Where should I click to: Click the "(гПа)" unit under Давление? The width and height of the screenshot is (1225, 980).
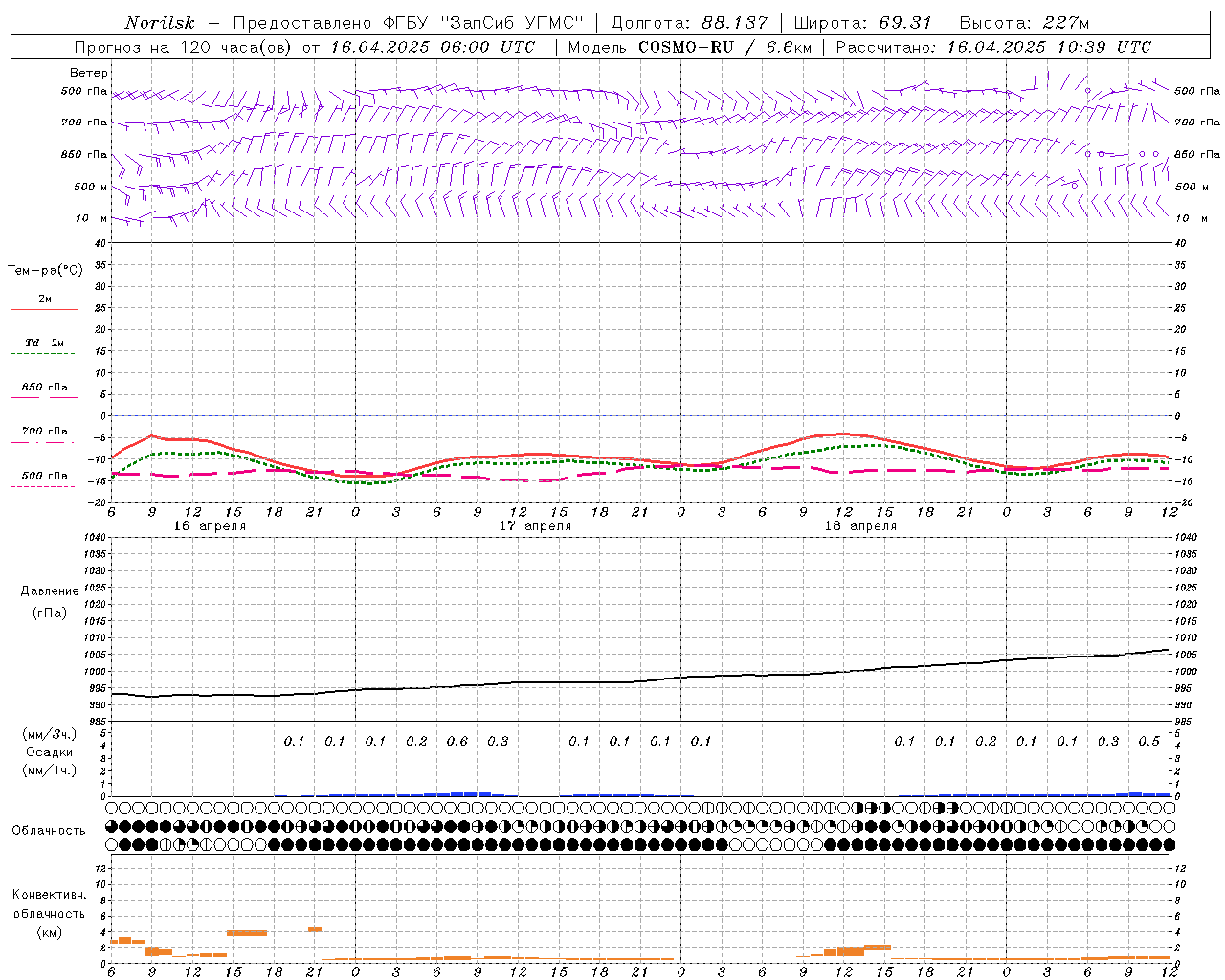(x=50, y=612)
